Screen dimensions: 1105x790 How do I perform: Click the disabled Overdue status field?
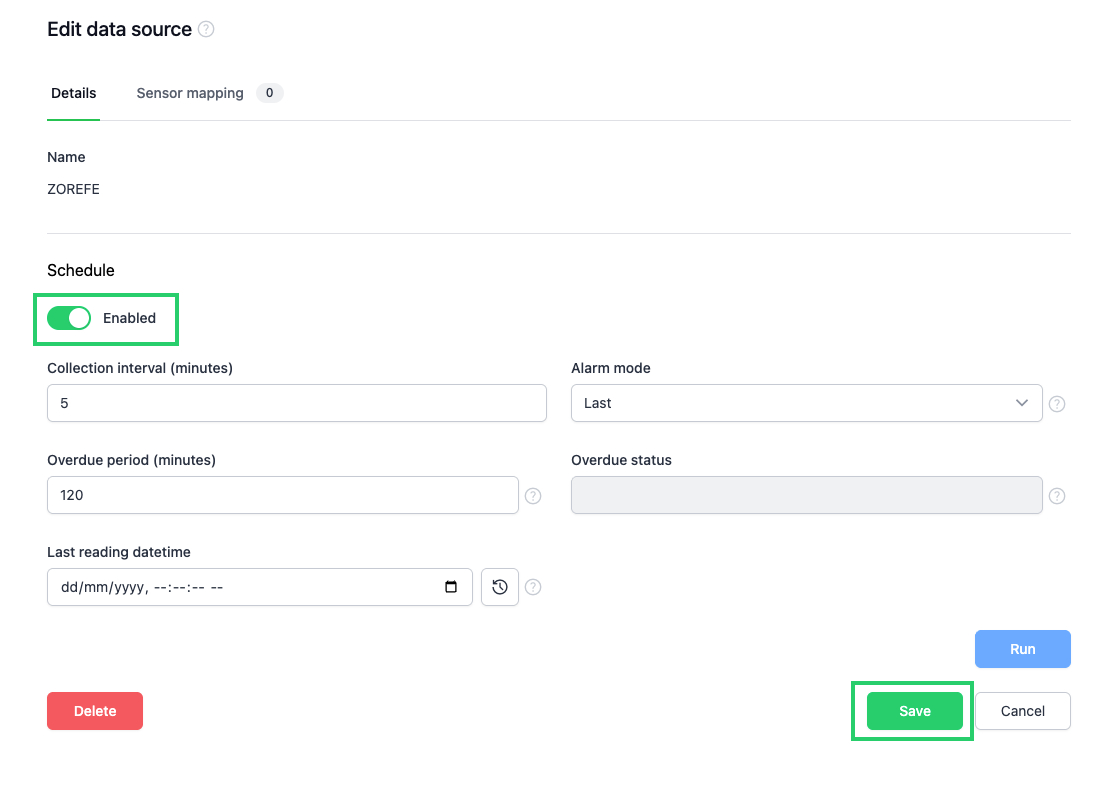(x=806, y=495)
